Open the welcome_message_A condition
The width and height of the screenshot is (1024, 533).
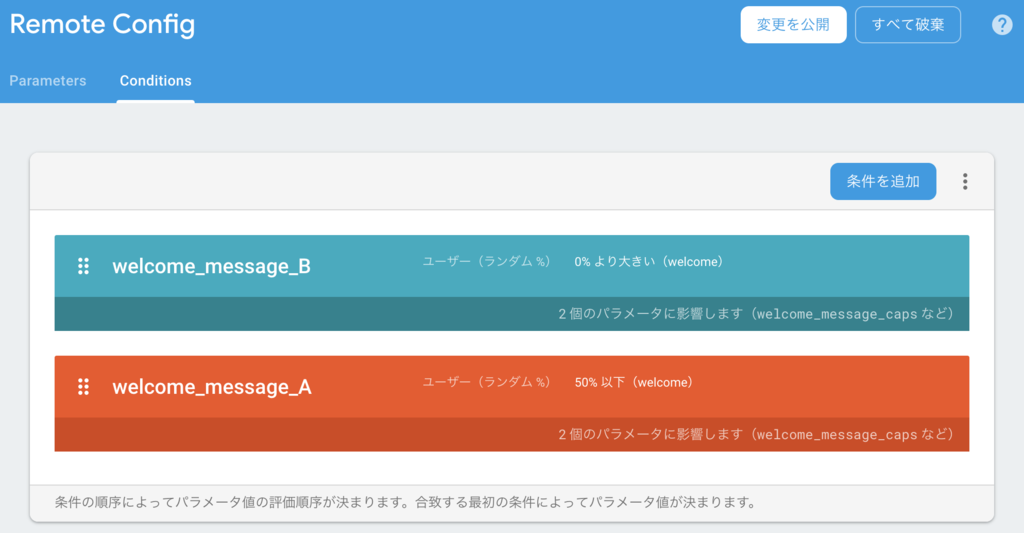coord(212,387)
